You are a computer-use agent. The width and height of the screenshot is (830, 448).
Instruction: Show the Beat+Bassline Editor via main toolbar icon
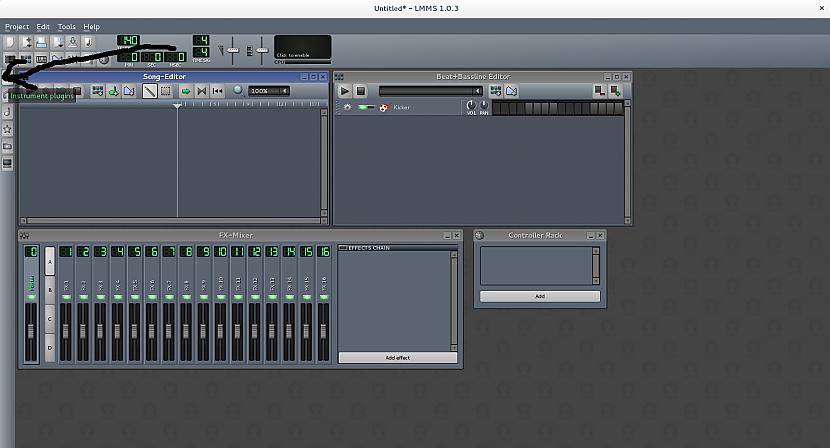tap(25, 59)
